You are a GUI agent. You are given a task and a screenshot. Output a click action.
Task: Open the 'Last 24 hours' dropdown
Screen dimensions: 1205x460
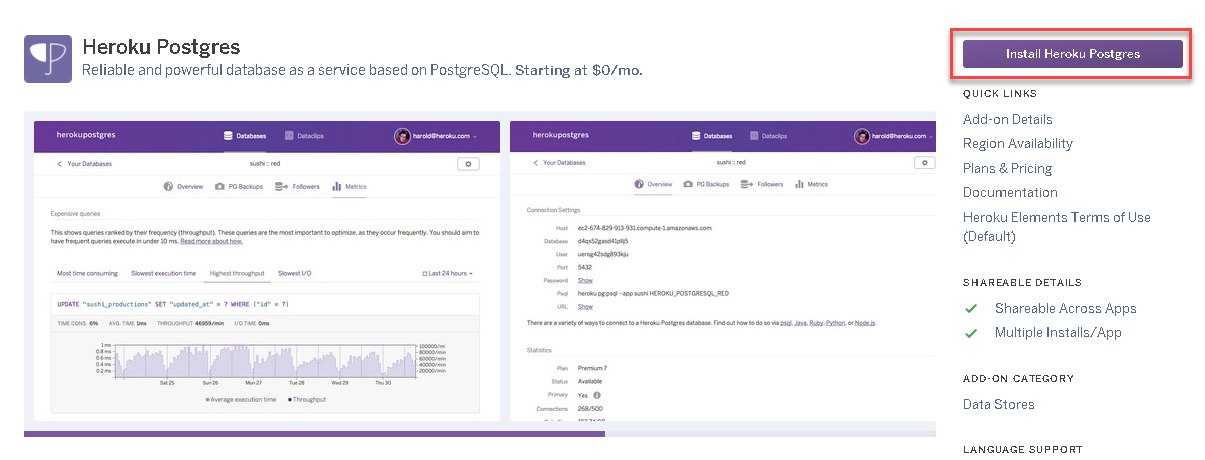tap(447, 273)
